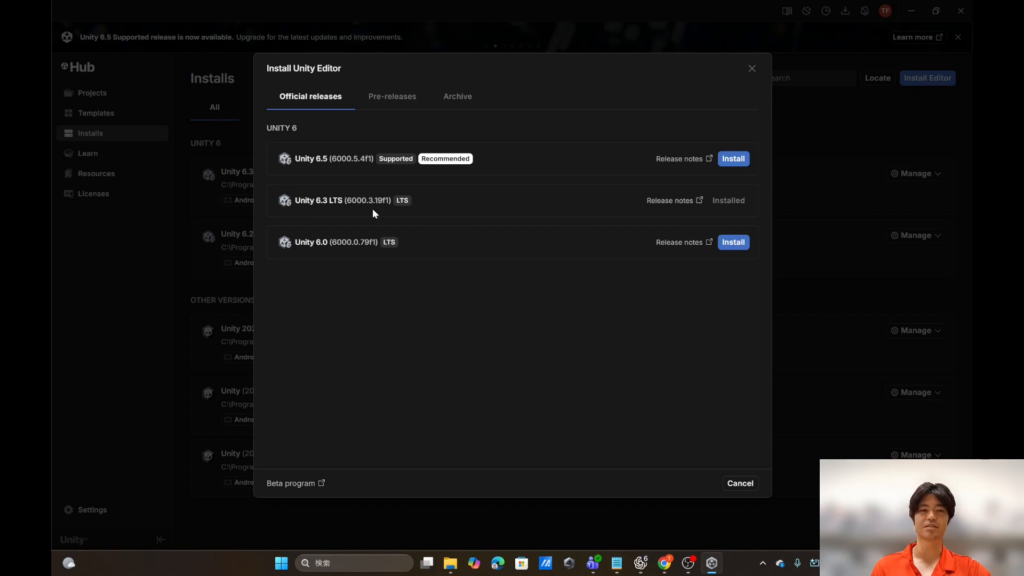Image resolution: width=1024 pixels, height=576 pixels.
Task: Open Google Chrome from the taskbar
Action: (664, 563)
